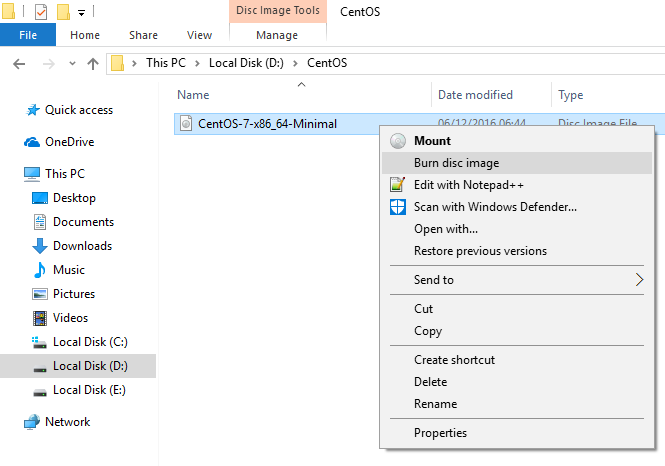Go back with the Back arrow

[x=19, y=64]
